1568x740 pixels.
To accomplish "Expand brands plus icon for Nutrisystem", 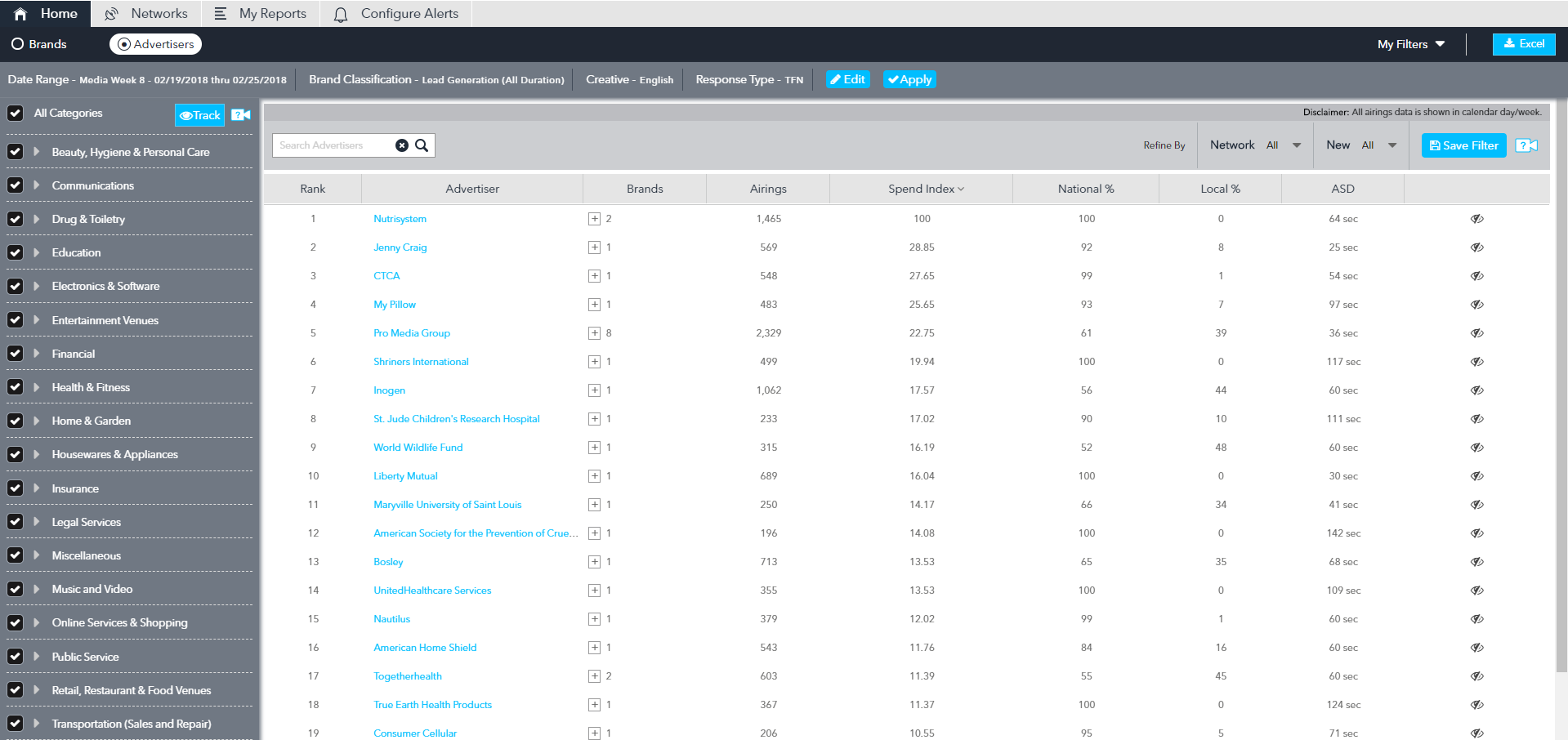I will 594,219.
